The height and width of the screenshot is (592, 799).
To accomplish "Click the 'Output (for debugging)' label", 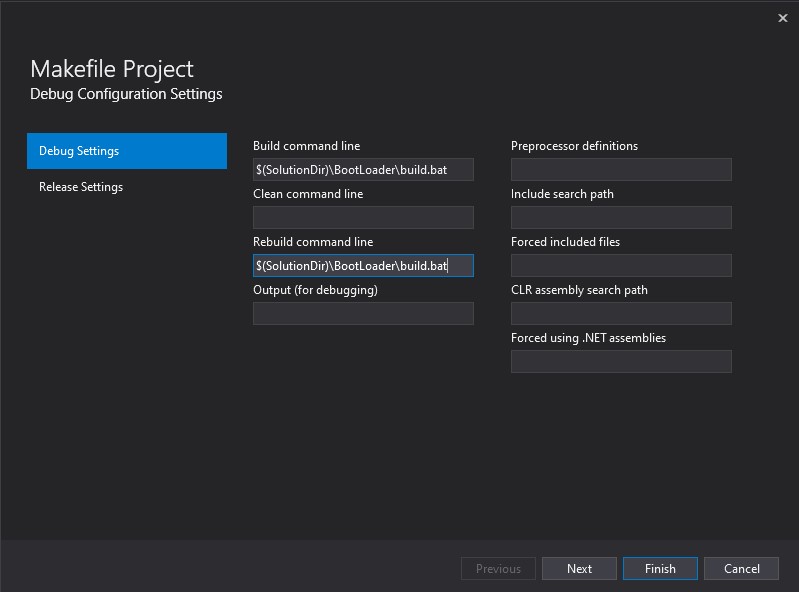I will (315, 290).
